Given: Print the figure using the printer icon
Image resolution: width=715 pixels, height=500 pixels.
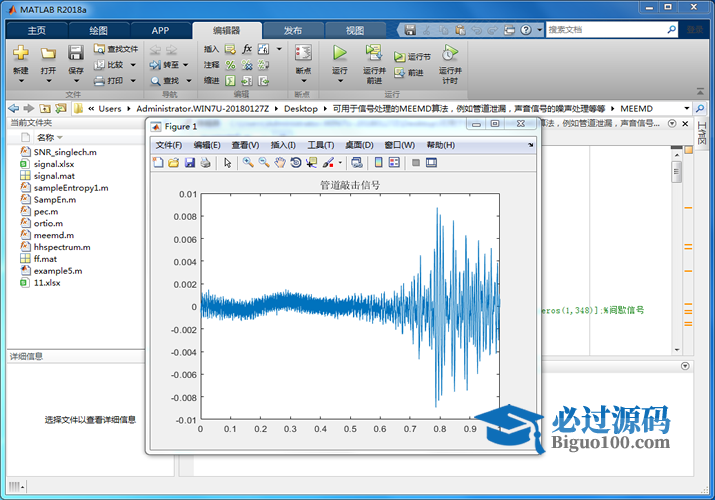Looking at the screenshot, I should [x=205, y=162].
